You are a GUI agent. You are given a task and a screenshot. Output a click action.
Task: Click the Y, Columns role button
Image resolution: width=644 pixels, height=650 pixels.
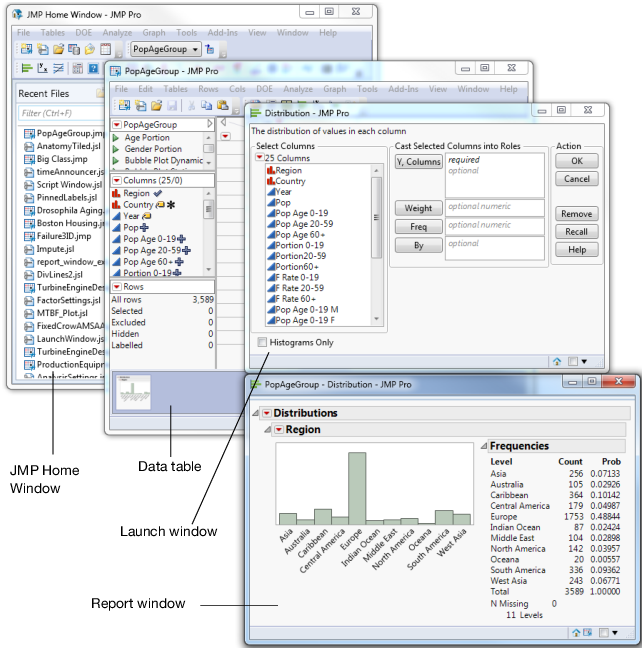click(x=419, y=162)
